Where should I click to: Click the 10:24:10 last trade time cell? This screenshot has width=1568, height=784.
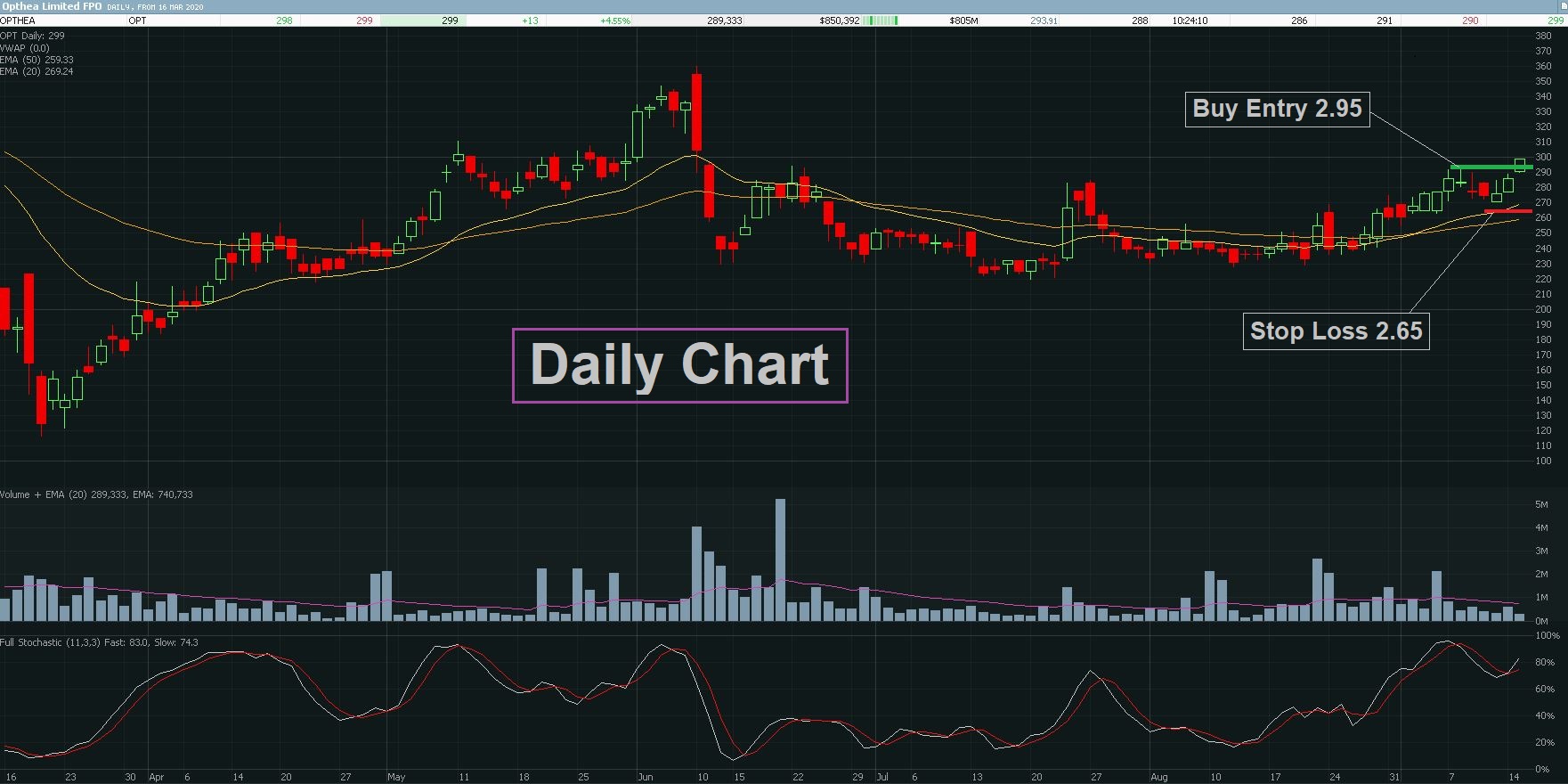1190,20
